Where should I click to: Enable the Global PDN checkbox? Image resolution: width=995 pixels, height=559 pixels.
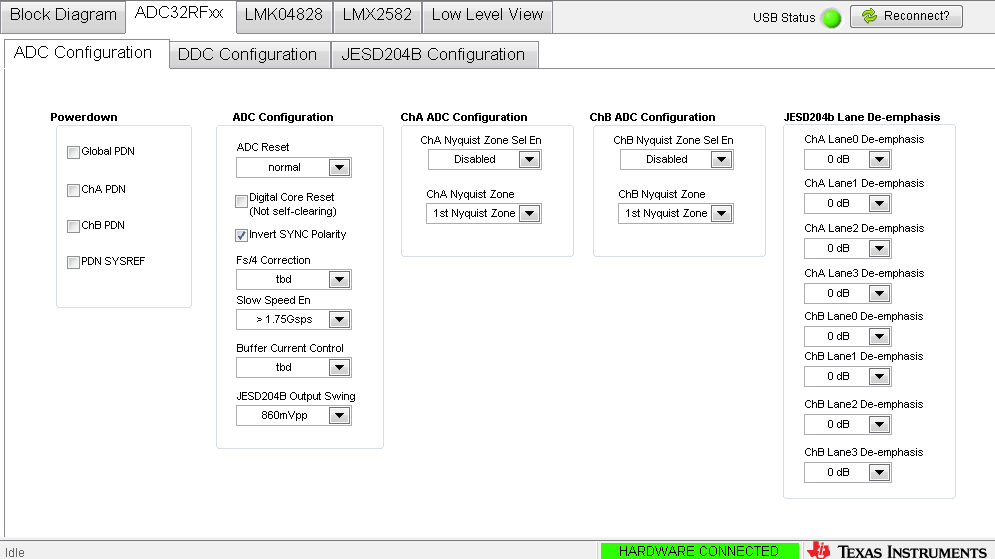tap(73, 152)
